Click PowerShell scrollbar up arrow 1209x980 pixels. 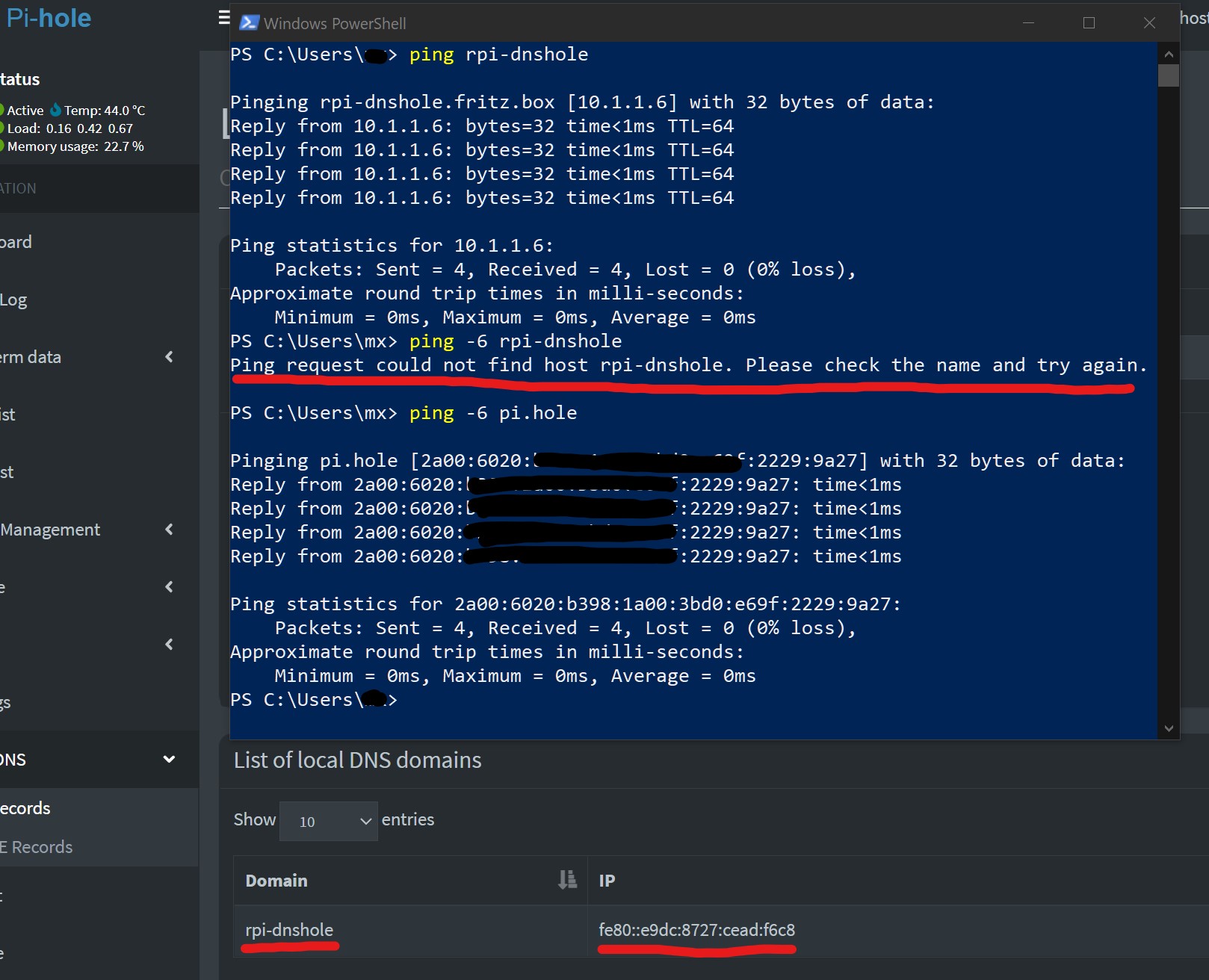(x=1169, y=54)
